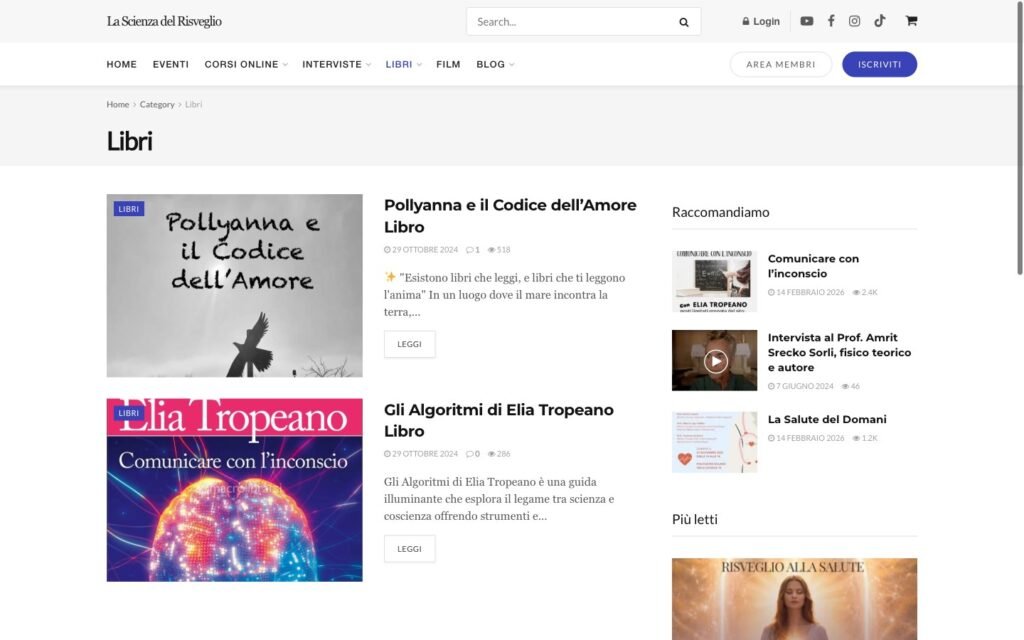Click the Login link with lock icon
This screenshot has height=640, width=1024.
pyautogui.click(x=761, y=22)
